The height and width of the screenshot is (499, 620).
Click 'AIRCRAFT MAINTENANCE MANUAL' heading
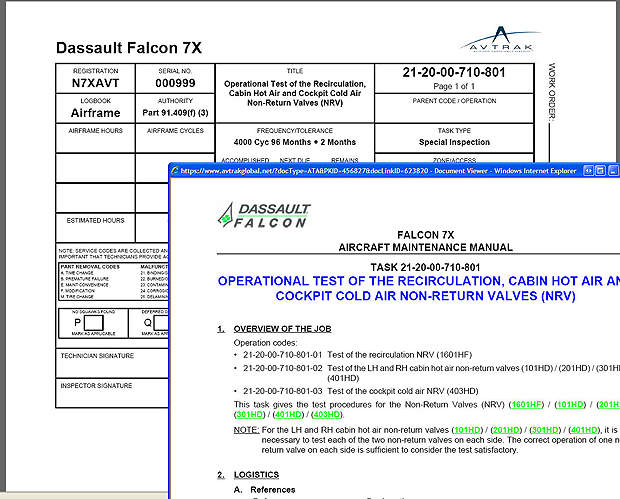(425, 248)
